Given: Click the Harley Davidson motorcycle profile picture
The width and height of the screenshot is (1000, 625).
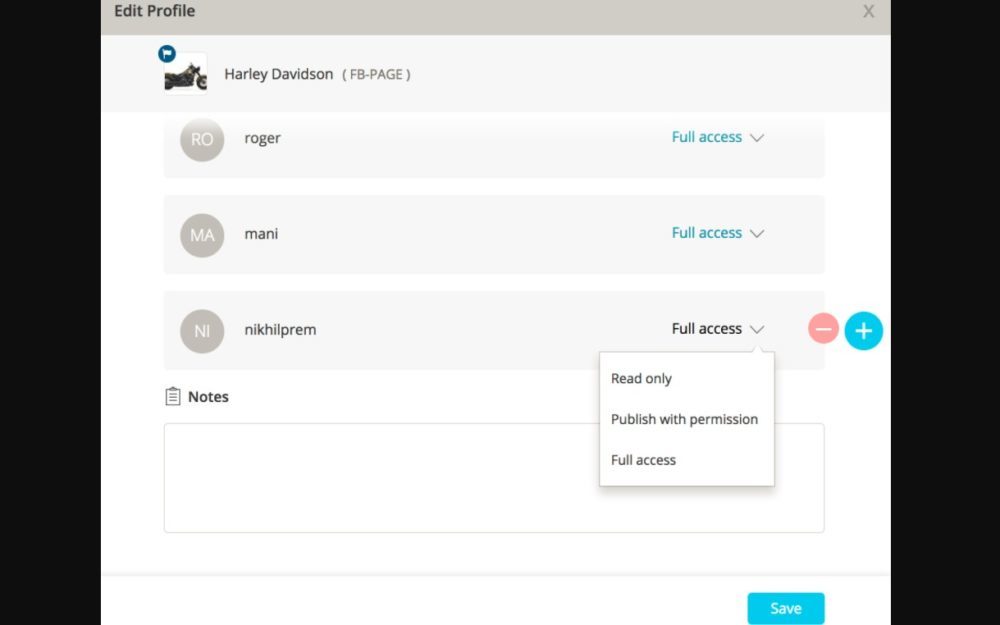Looking at the screenshot, I should 186,75.
